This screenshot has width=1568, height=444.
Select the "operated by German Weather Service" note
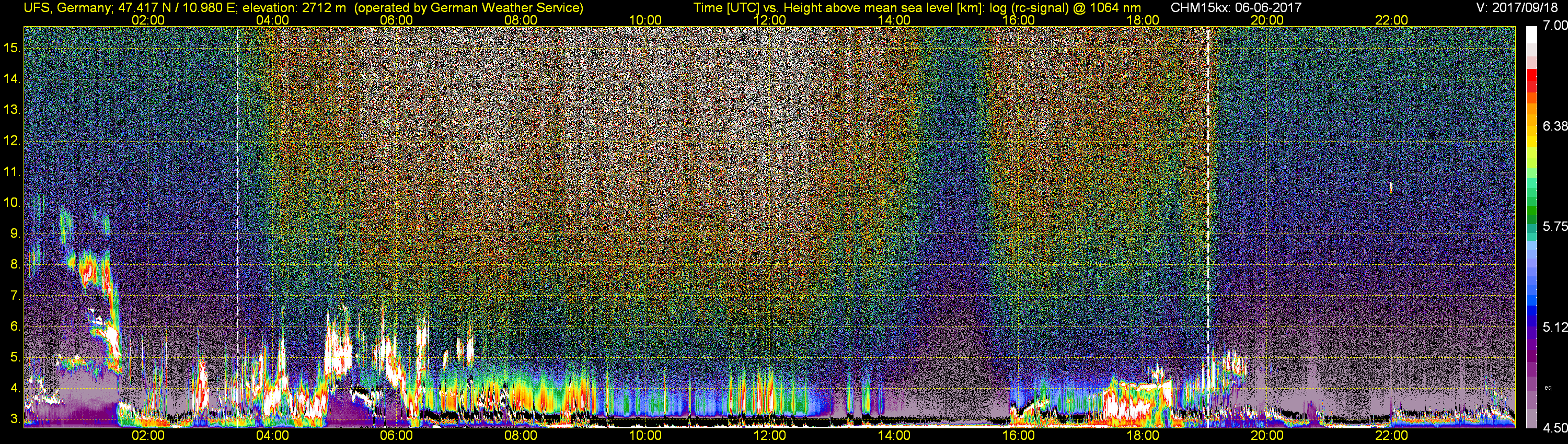click(469, 8)
